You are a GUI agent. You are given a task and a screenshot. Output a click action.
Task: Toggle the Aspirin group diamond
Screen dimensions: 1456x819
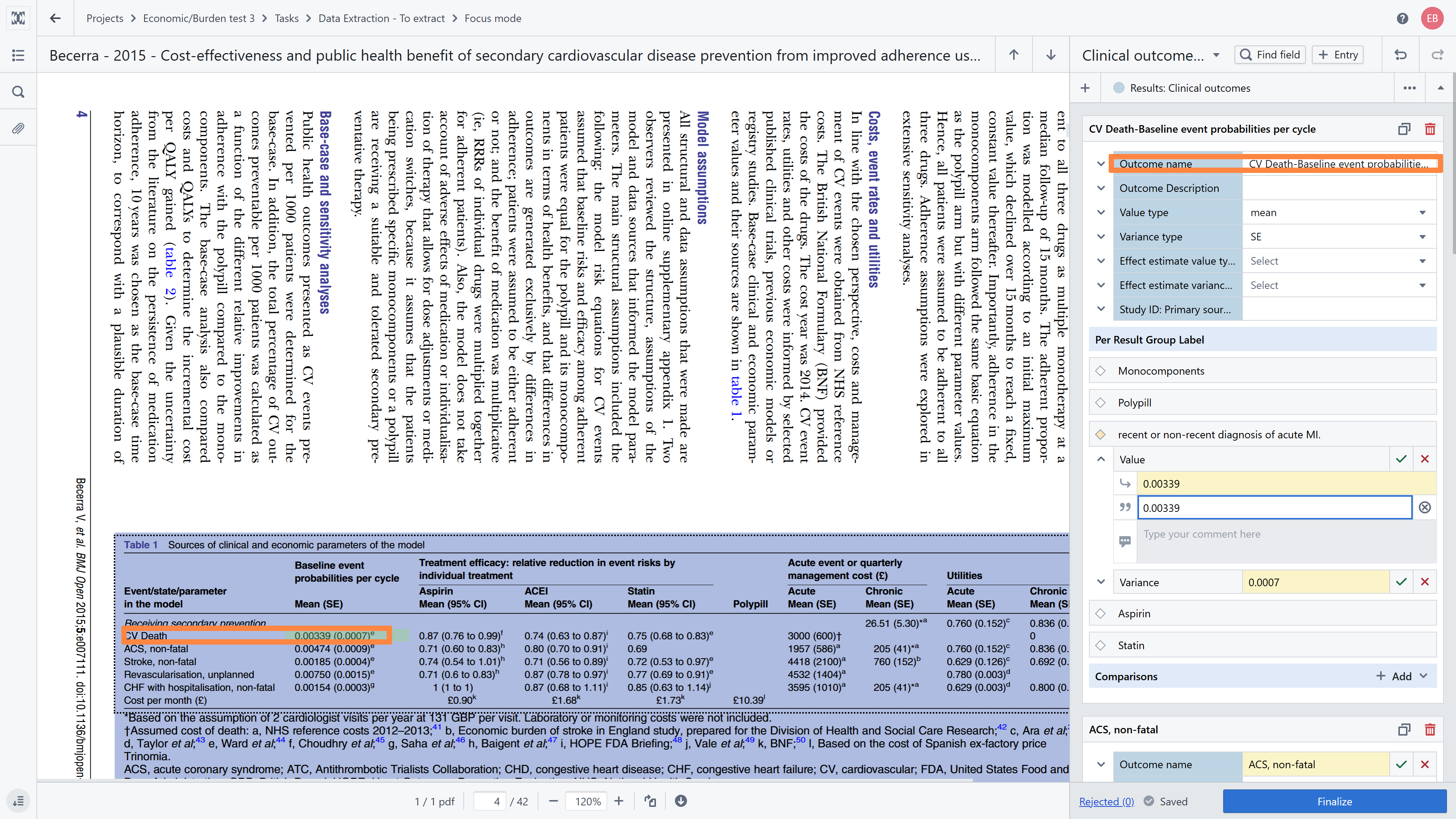(1100, 613)
